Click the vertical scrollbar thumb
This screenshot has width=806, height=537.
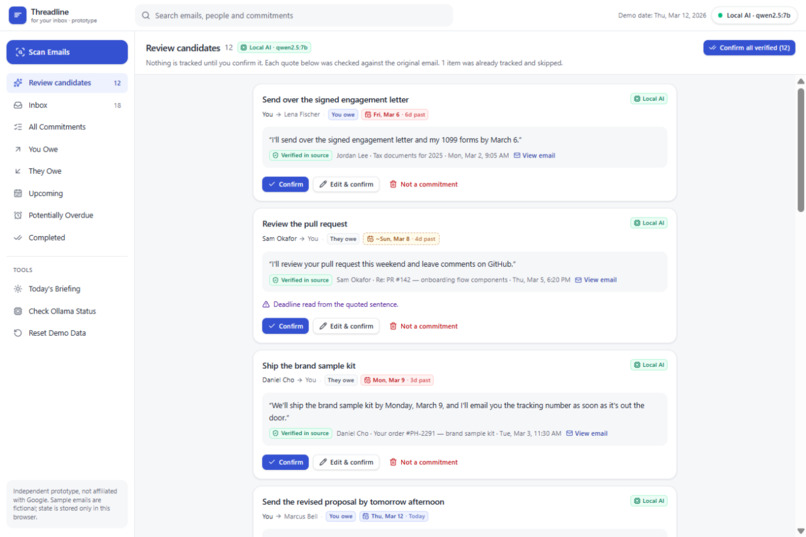[800, 150]
